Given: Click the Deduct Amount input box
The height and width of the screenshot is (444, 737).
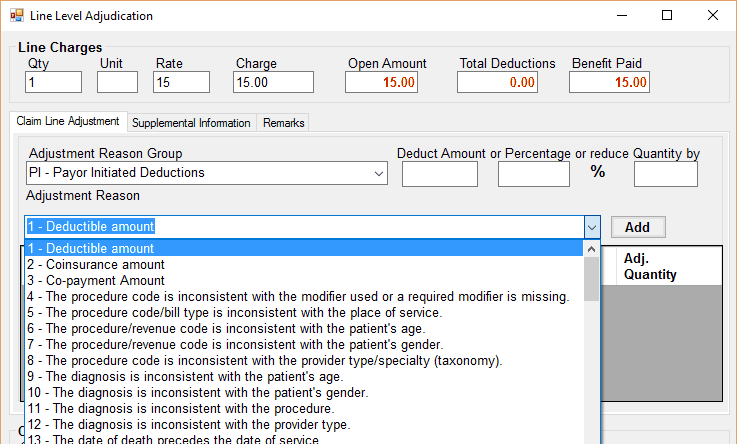Looking at the screenshot, I should [439, 174].
